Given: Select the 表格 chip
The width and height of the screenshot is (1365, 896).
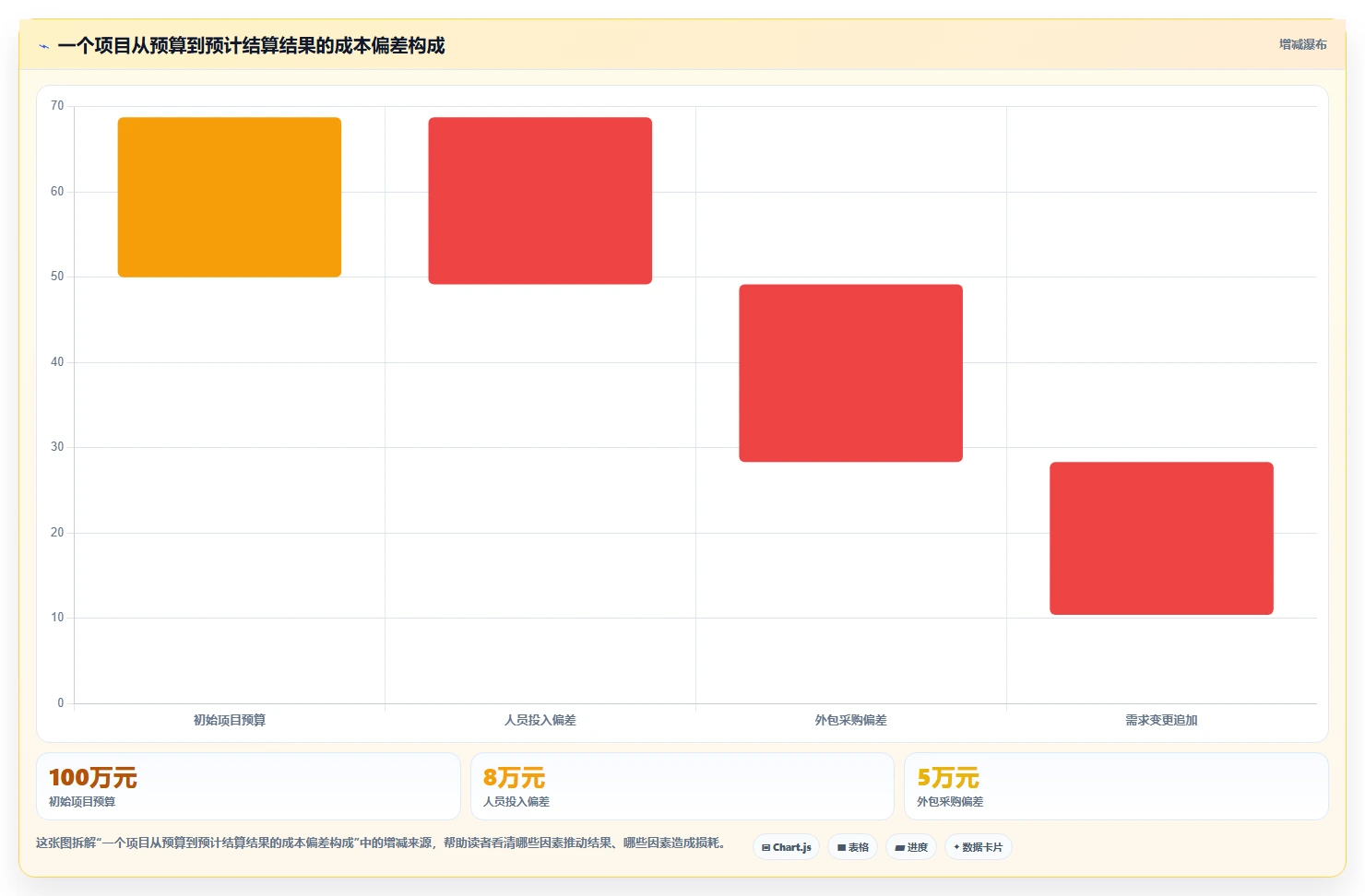Looking at the screenshot, I should click(852, 847).
